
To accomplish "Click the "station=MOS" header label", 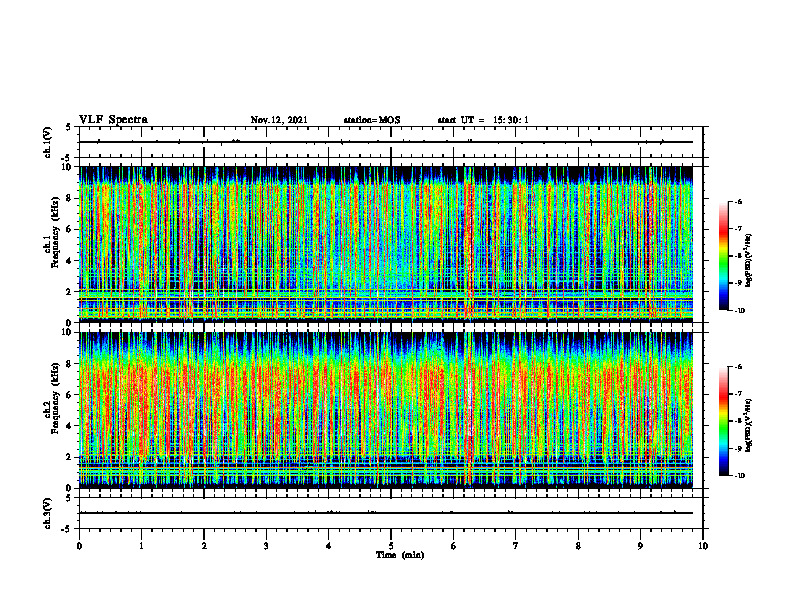I will tap(372, 120).
